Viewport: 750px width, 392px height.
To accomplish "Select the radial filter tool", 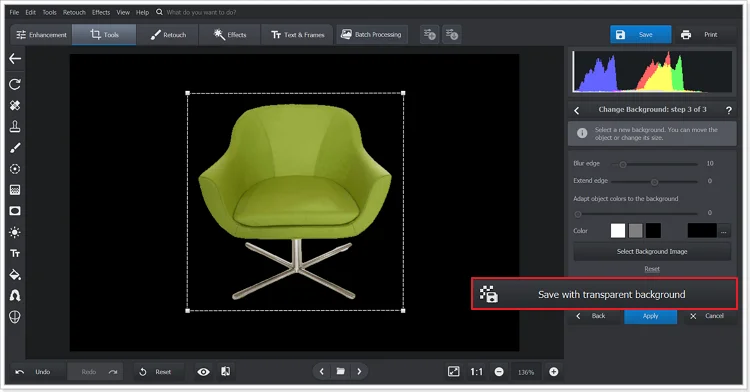I will pos(15,169).
